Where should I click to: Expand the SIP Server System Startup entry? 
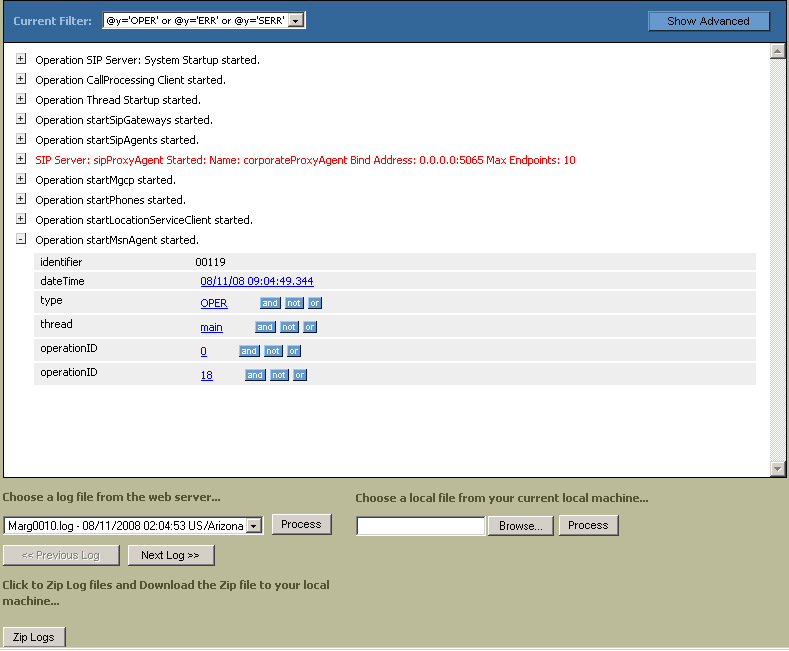[21, 60]
